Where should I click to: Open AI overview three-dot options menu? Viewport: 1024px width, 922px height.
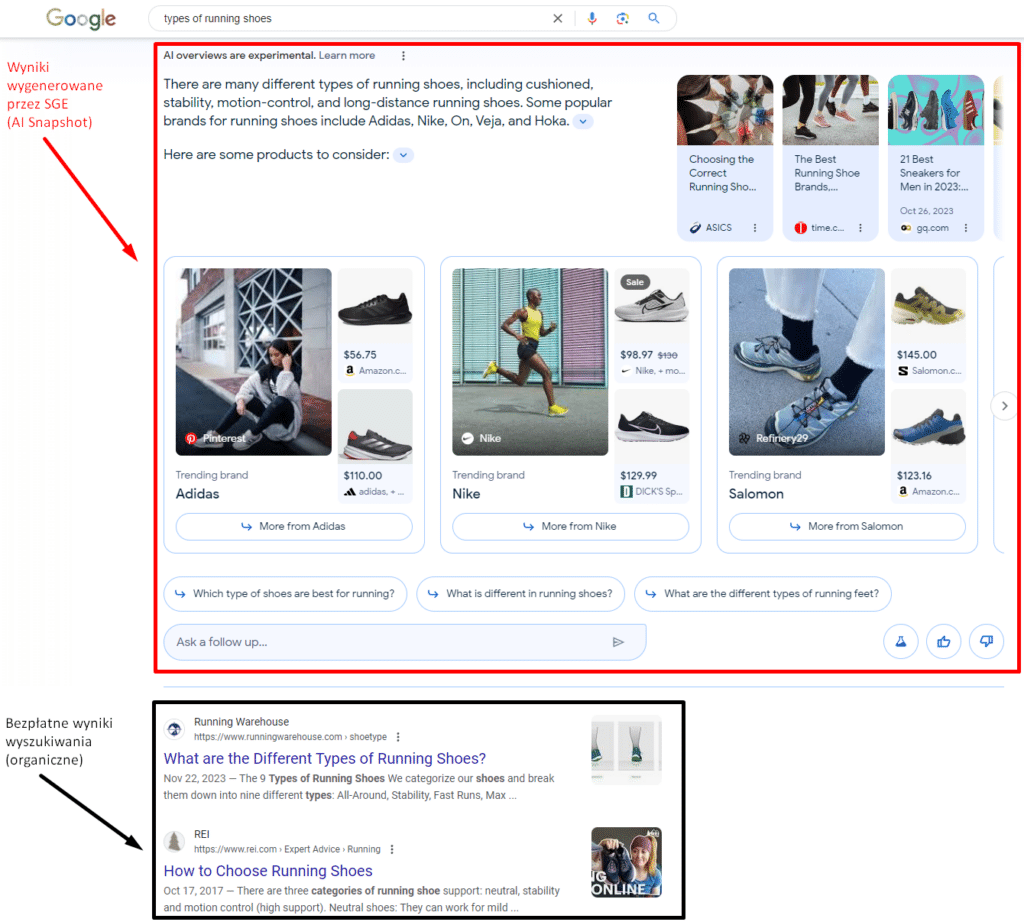(403, 56)
